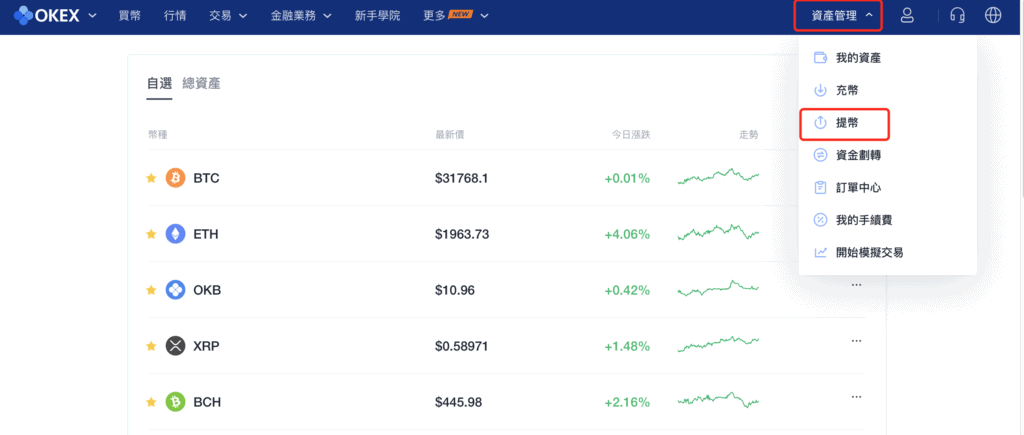Open 行情 in the top navigation
Image resolution: width=1024 pixels, height=435 pixels.
[x=175, y=16]
